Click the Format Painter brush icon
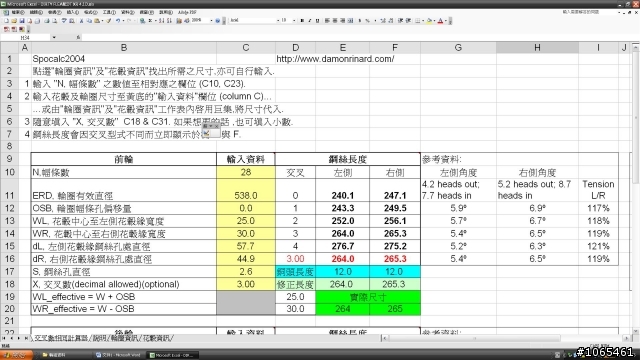The image size is (640, 360). 109,21
